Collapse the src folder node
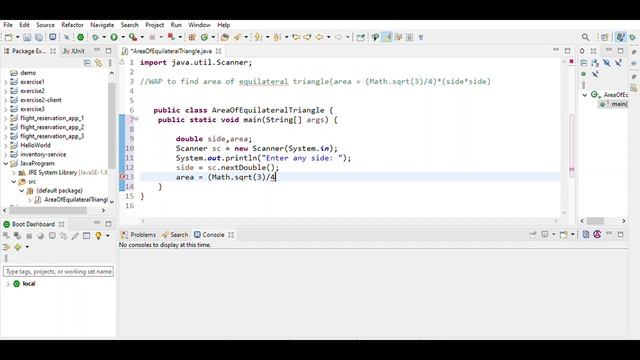640x360 pixels. click(14, 182)
